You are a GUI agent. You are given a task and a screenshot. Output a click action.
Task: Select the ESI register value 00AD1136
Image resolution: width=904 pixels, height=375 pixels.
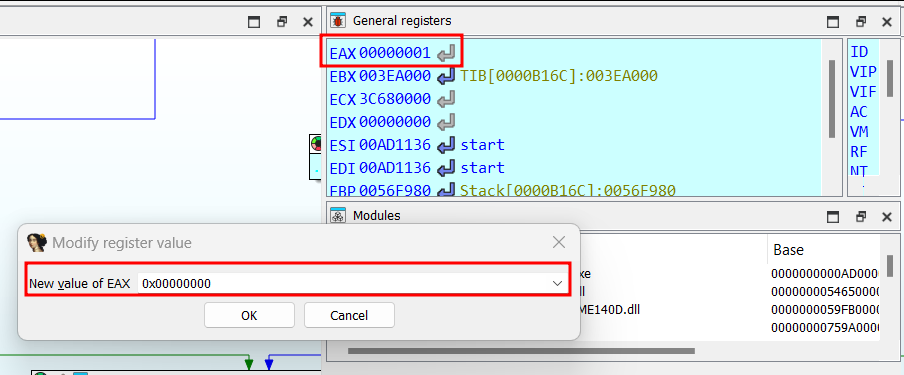pos(394,145)
